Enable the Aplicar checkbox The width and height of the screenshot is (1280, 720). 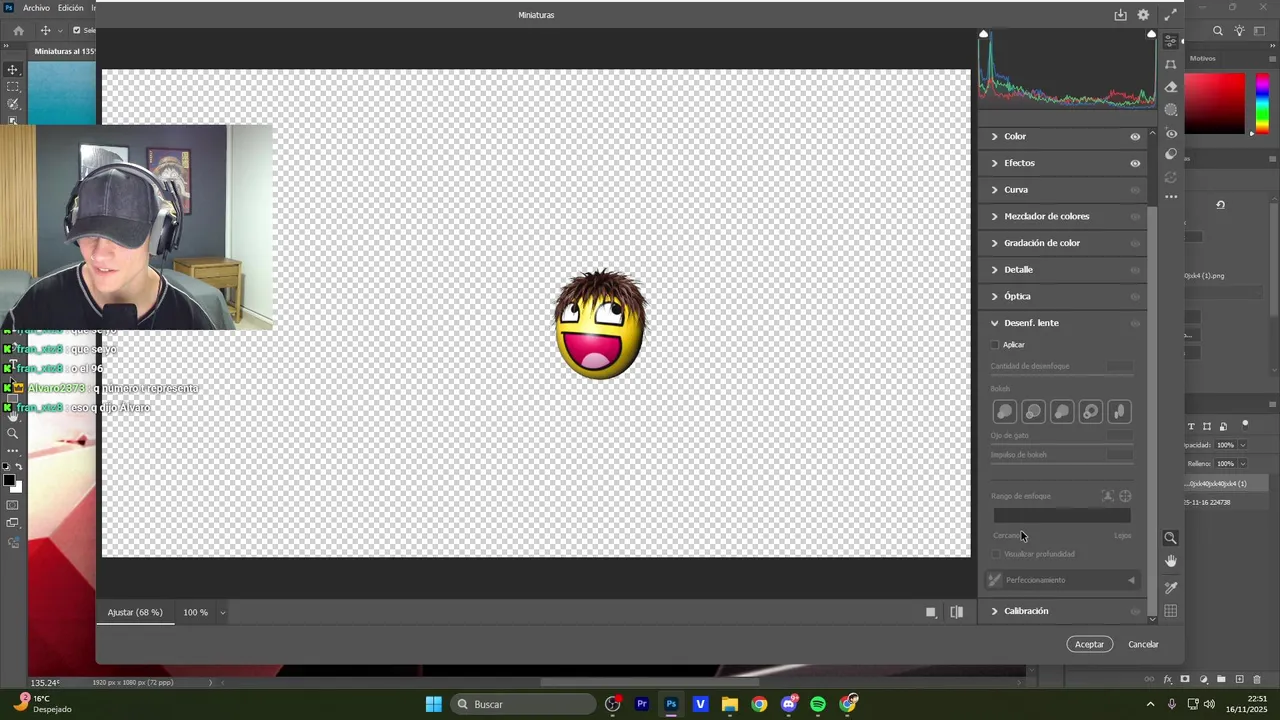point(995,345)
